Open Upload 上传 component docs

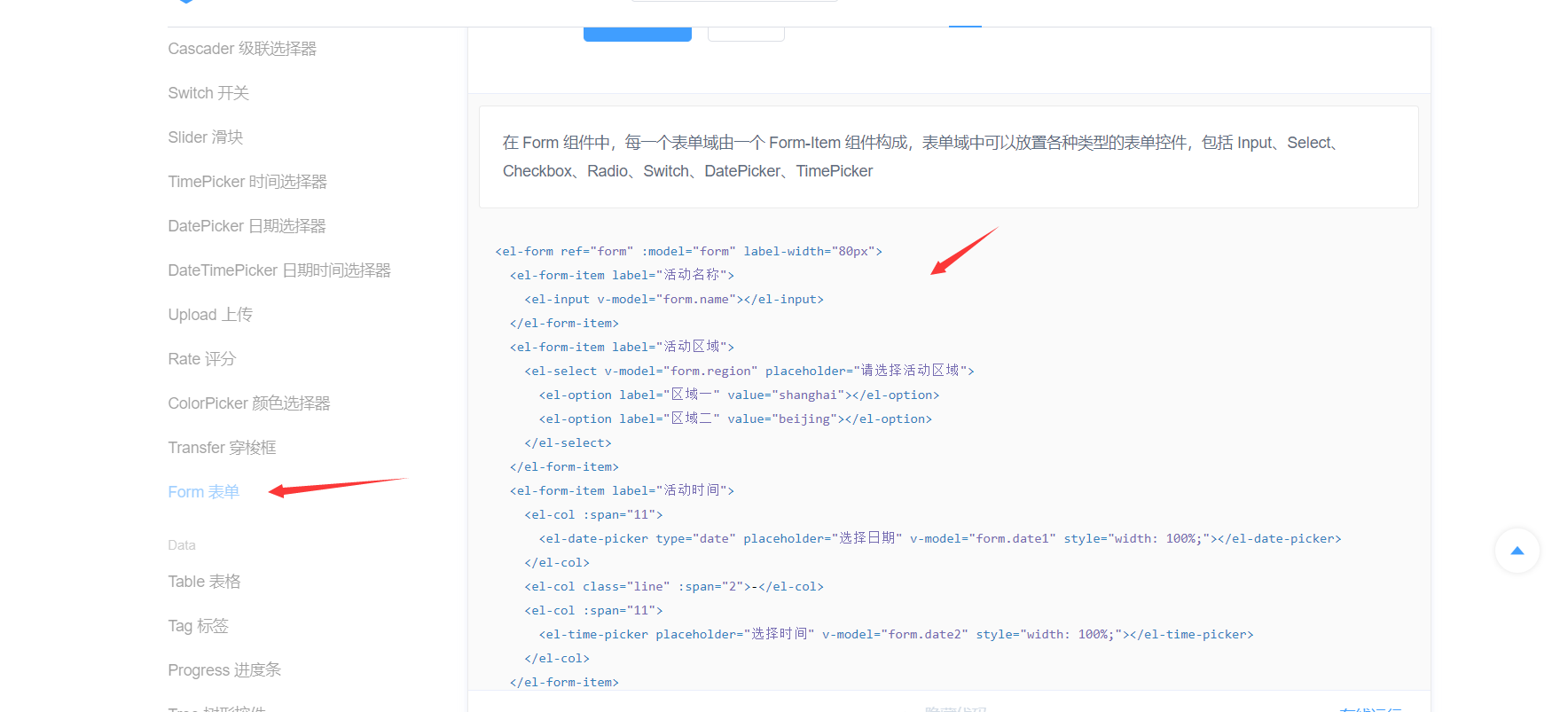210,315
